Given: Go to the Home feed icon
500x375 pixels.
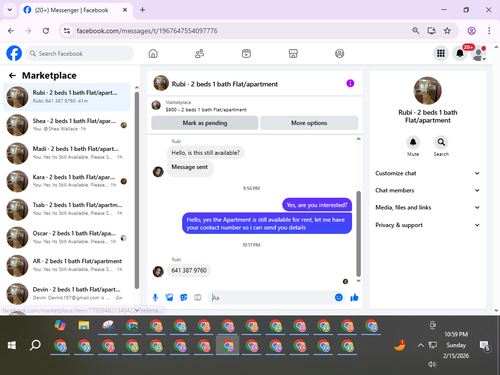Looking at the screenshot, I should [x=153, y=53].
